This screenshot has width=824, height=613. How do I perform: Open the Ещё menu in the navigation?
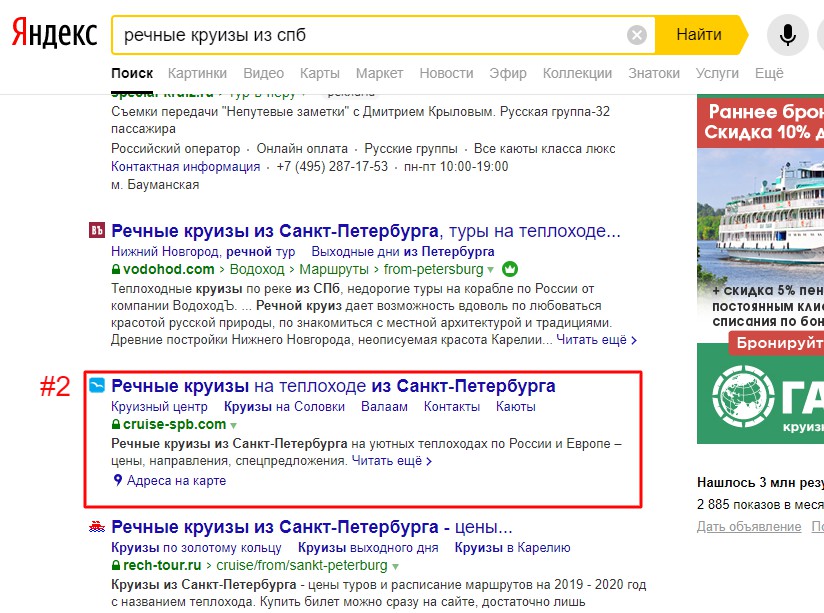point(769,73)
